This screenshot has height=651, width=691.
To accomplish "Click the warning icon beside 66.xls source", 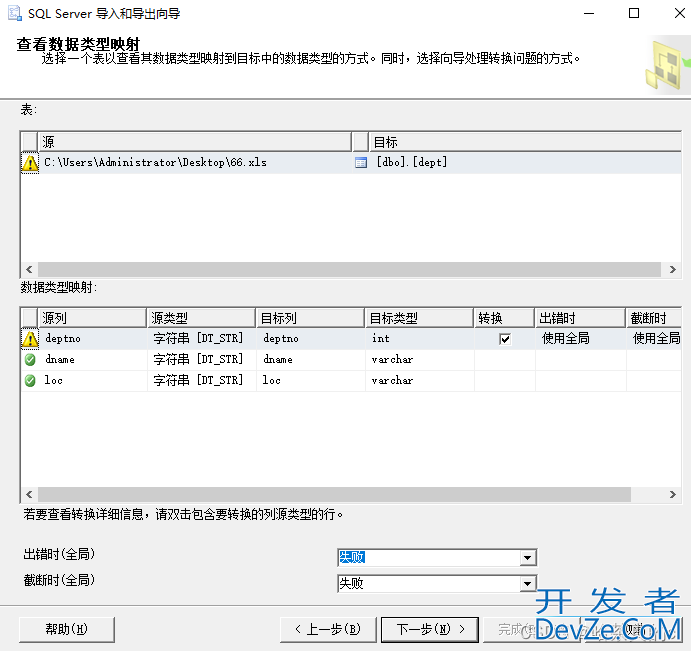I will pos(30,163).
